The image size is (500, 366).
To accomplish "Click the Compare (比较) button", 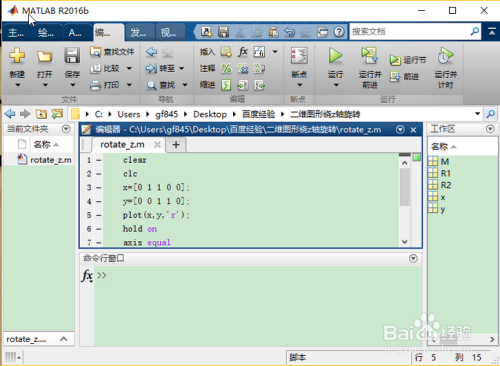I will [x=105, y=68].
